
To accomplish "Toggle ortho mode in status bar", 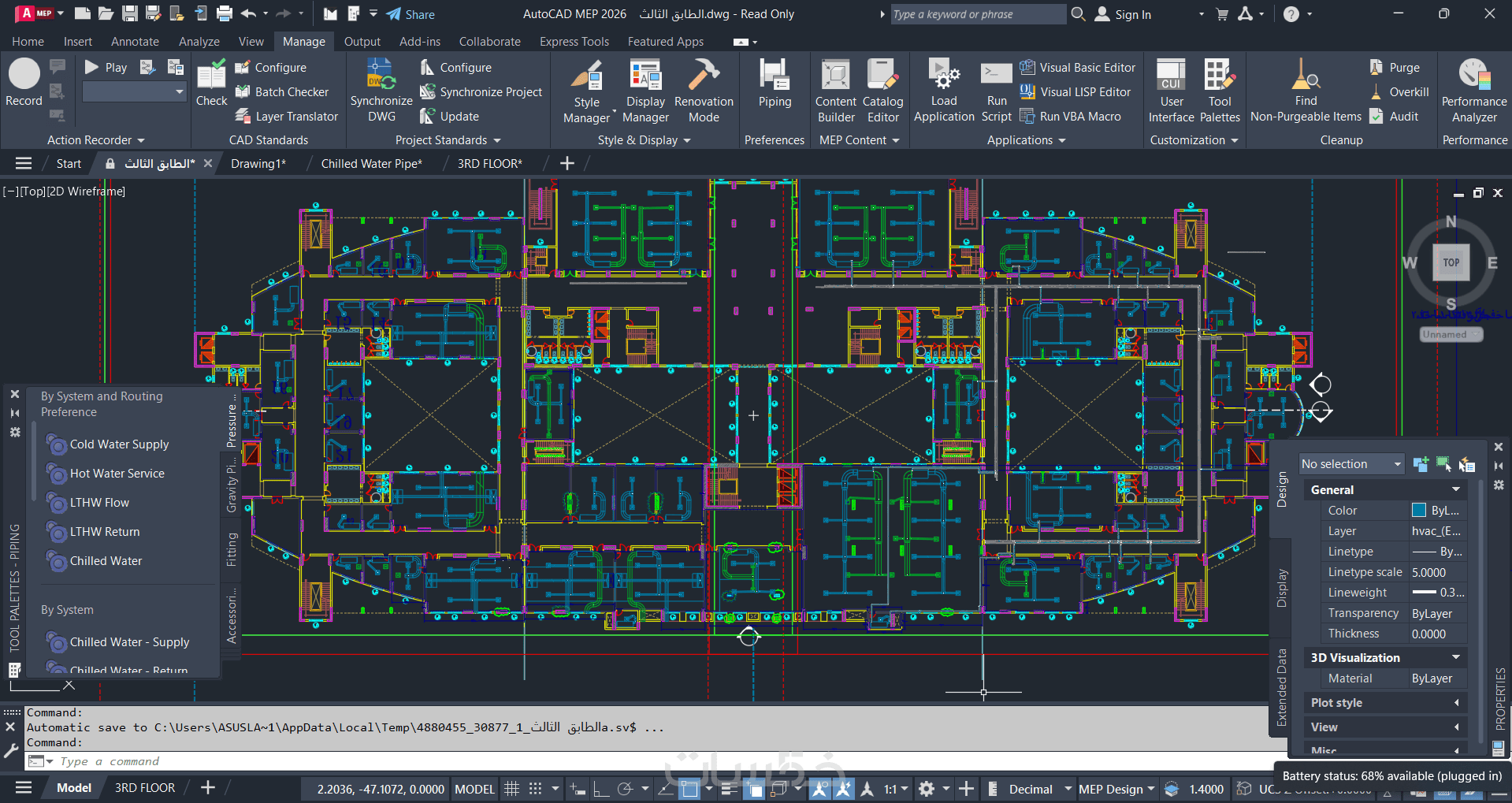I will [x=601, y=789].
